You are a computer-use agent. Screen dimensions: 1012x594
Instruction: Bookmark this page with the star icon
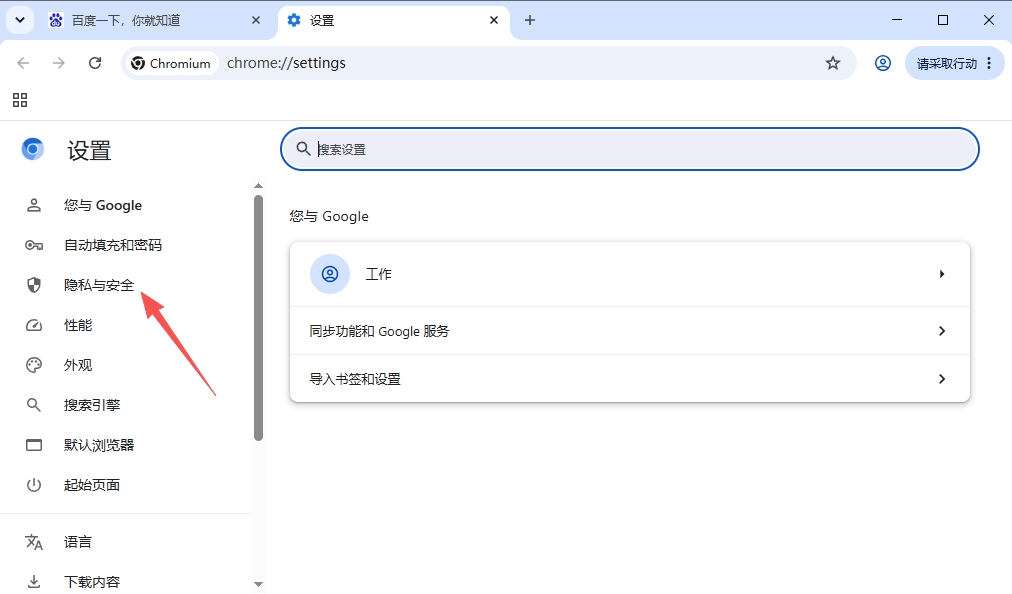[x=833, y=63]
